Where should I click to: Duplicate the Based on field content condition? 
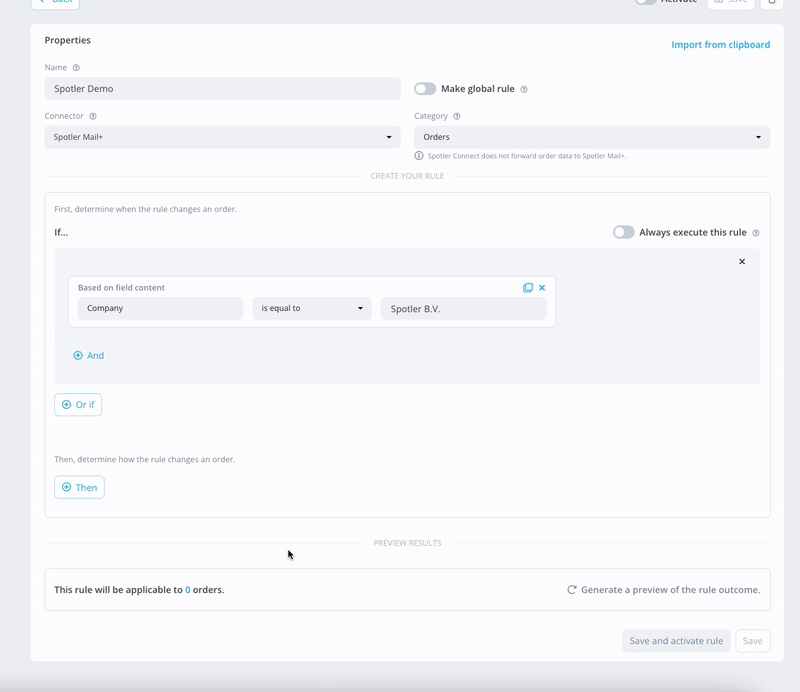[x=528, y=288]
